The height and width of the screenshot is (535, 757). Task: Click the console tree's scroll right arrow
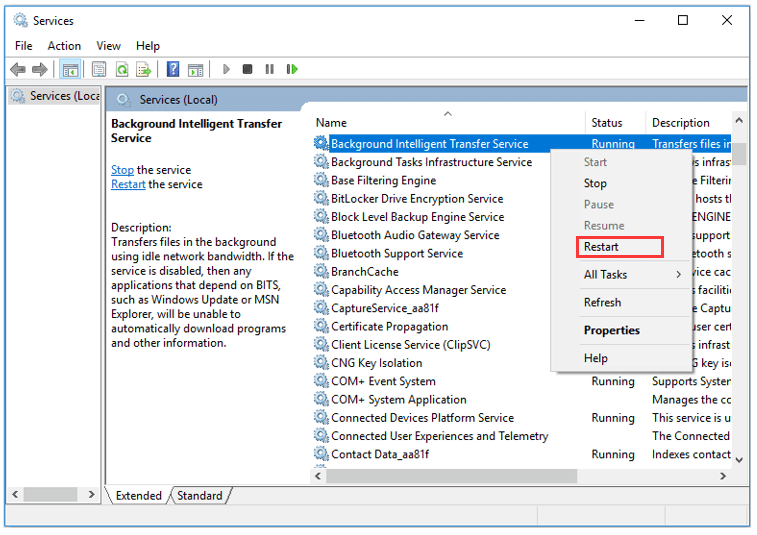91,494
